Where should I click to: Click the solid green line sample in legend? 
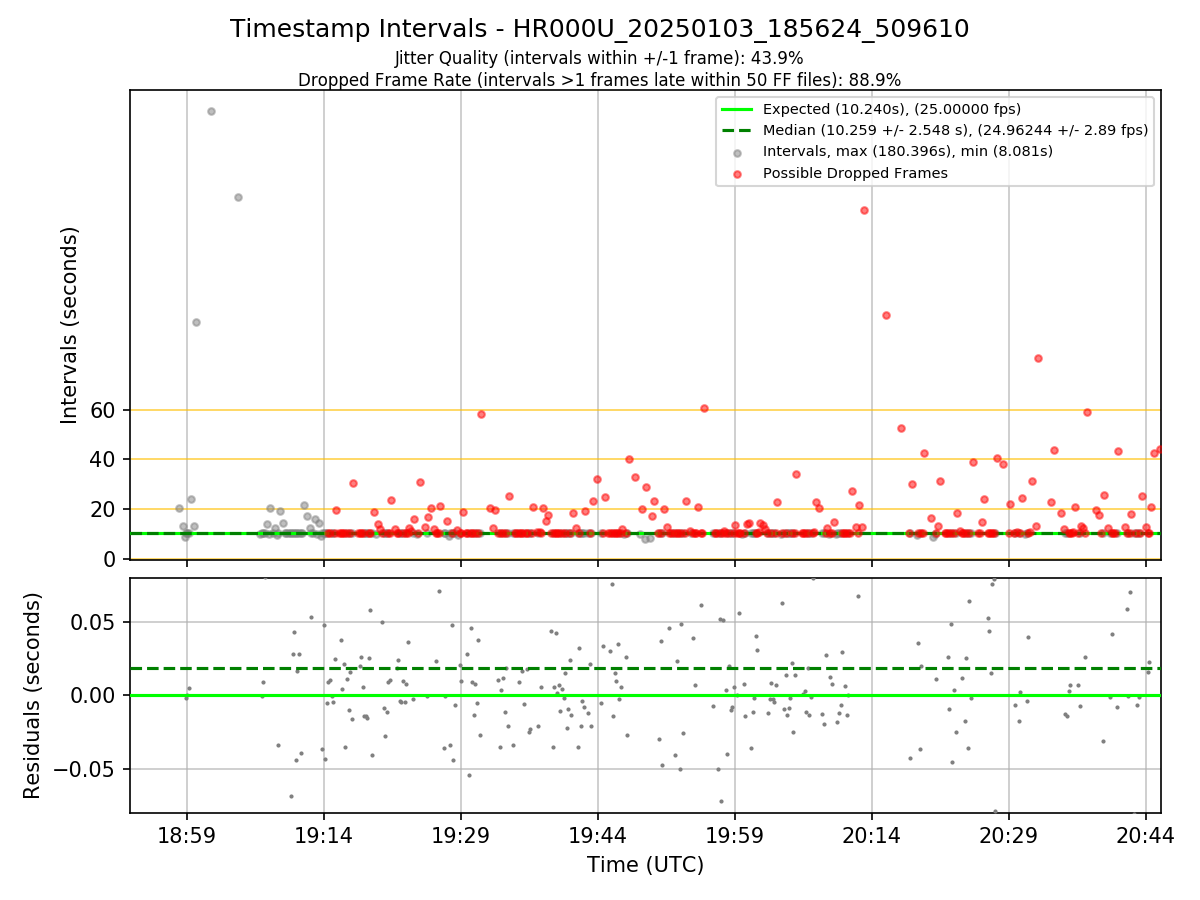[737, 109]
